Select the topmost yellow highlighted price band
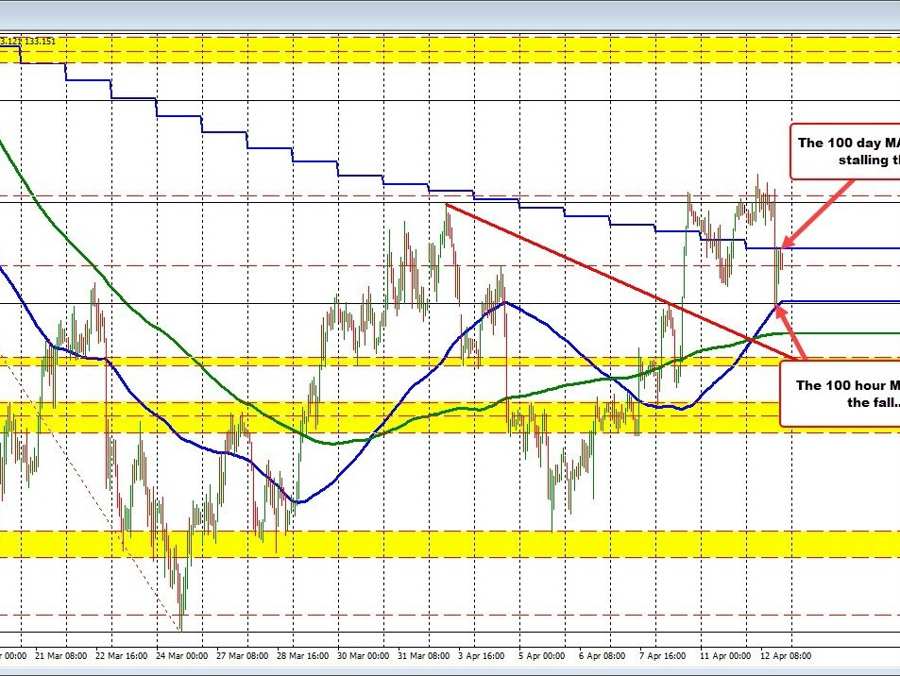900x676 pixels. coord(450,48)
